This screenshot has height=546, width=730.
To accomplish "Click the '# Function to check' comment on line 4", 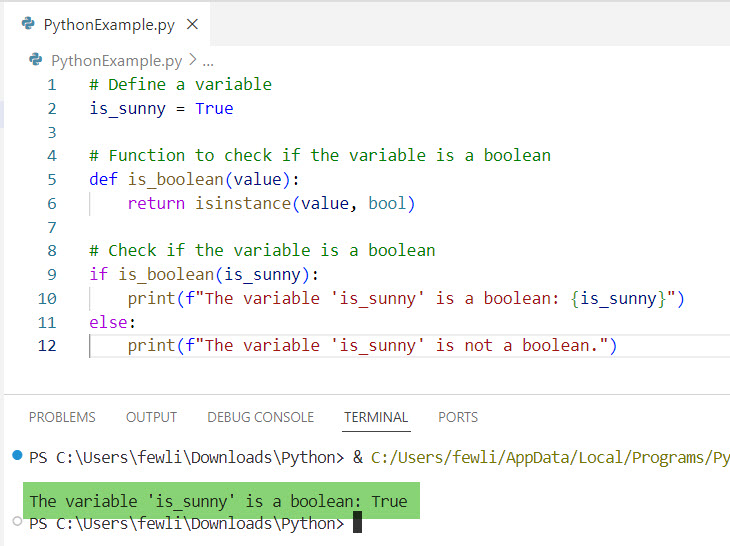I will (320, 155).
